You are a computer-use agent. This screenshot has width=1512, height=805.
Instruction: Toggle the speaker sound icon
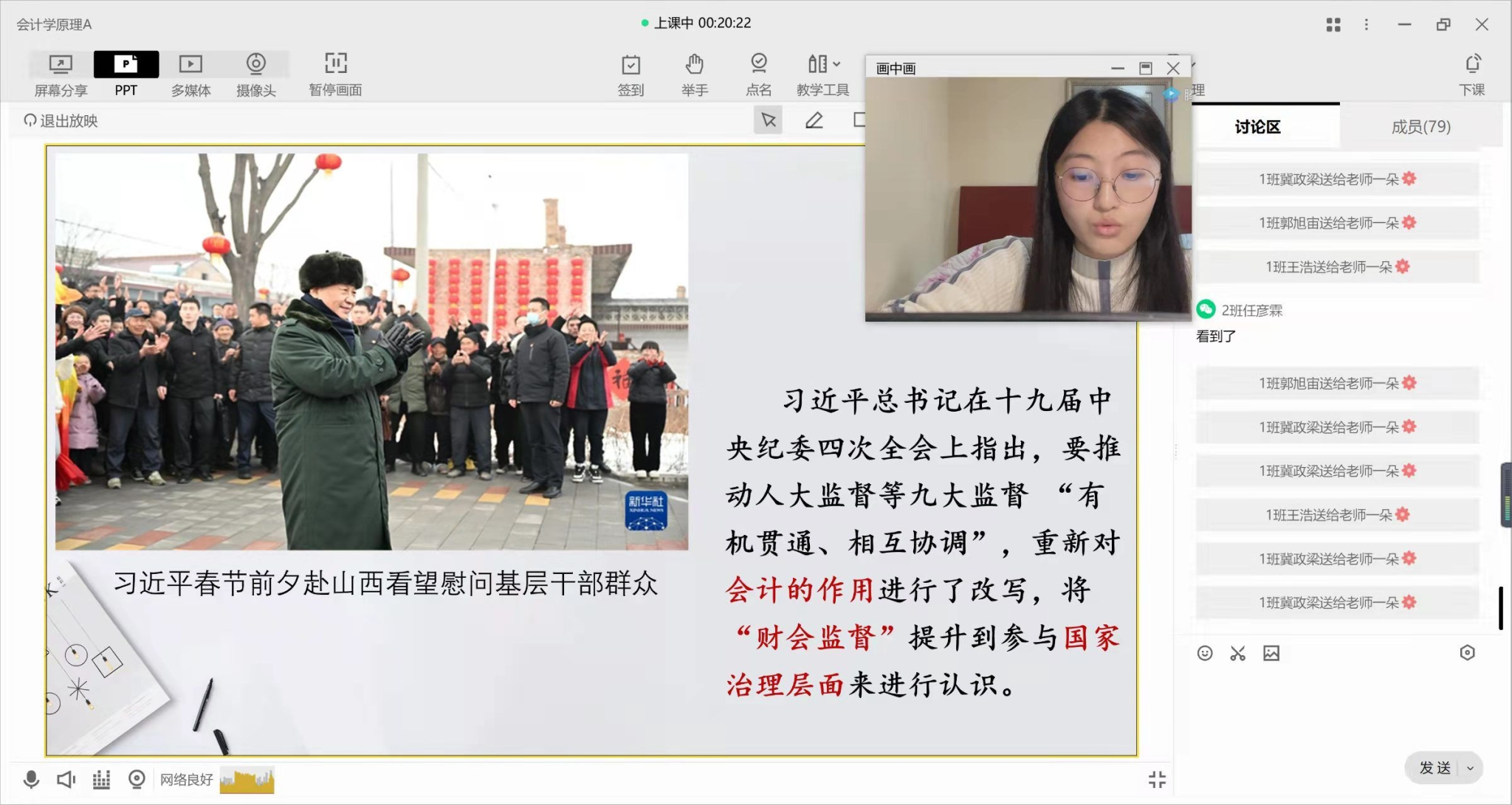[66, 779]
